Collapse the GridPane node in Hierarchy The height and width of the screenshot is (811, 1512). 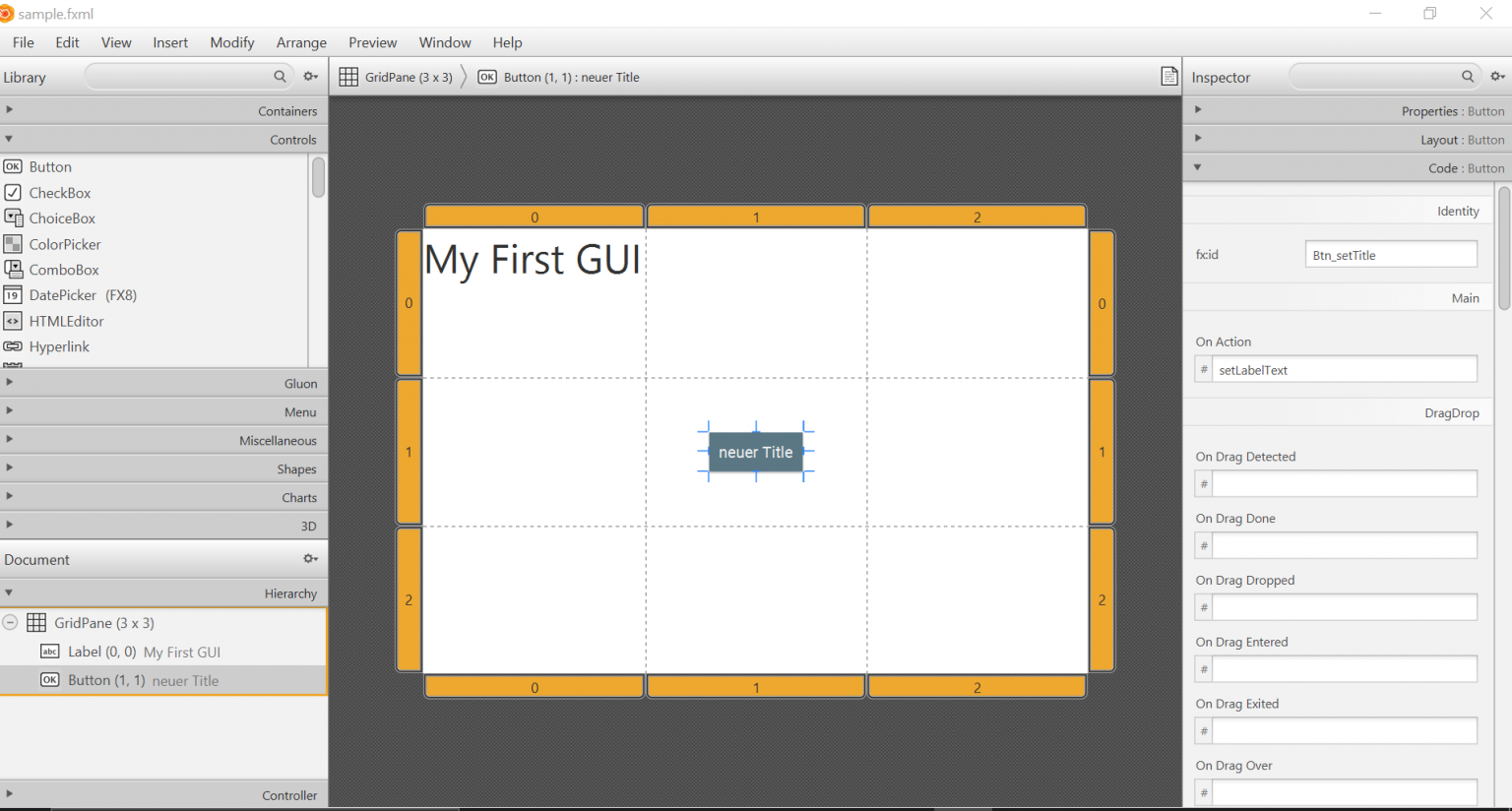click(11, 623)
